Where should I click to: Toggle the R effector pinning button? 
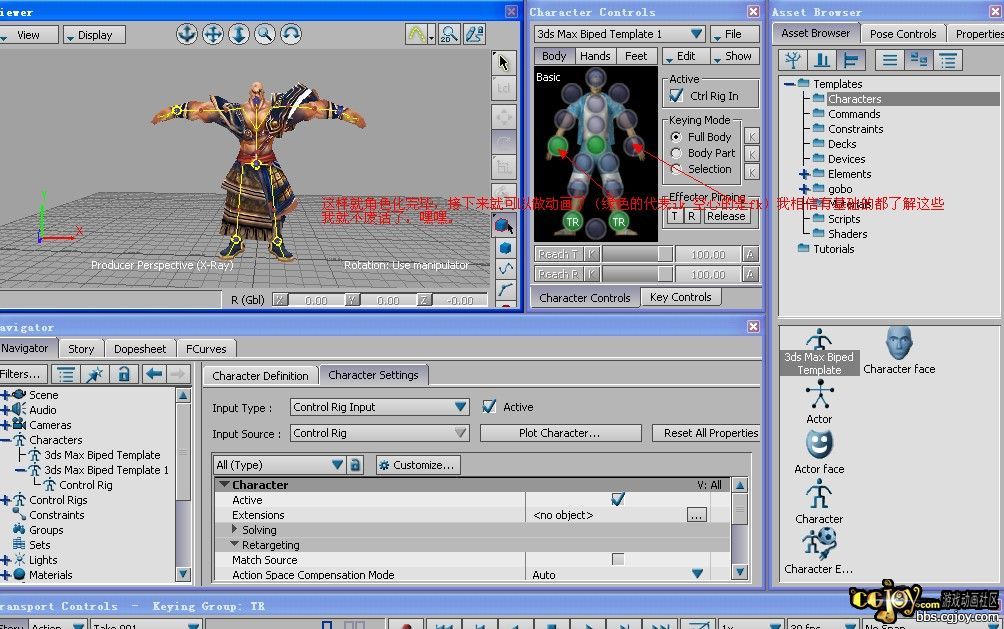[x=692, y=216]
